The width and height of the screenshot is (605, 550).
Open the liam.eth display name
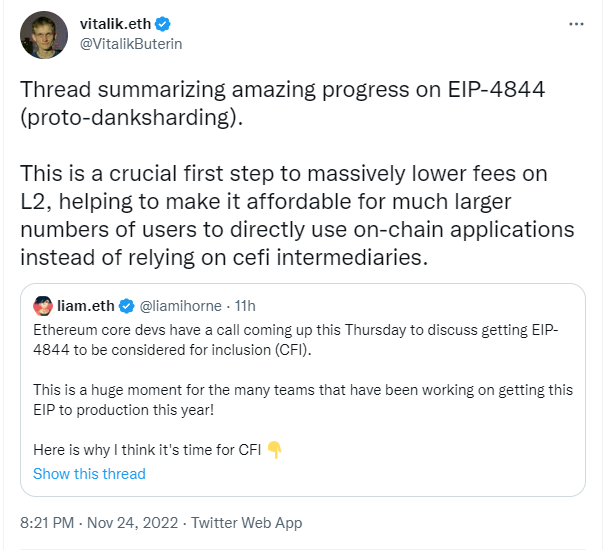[x=86, y=306]
